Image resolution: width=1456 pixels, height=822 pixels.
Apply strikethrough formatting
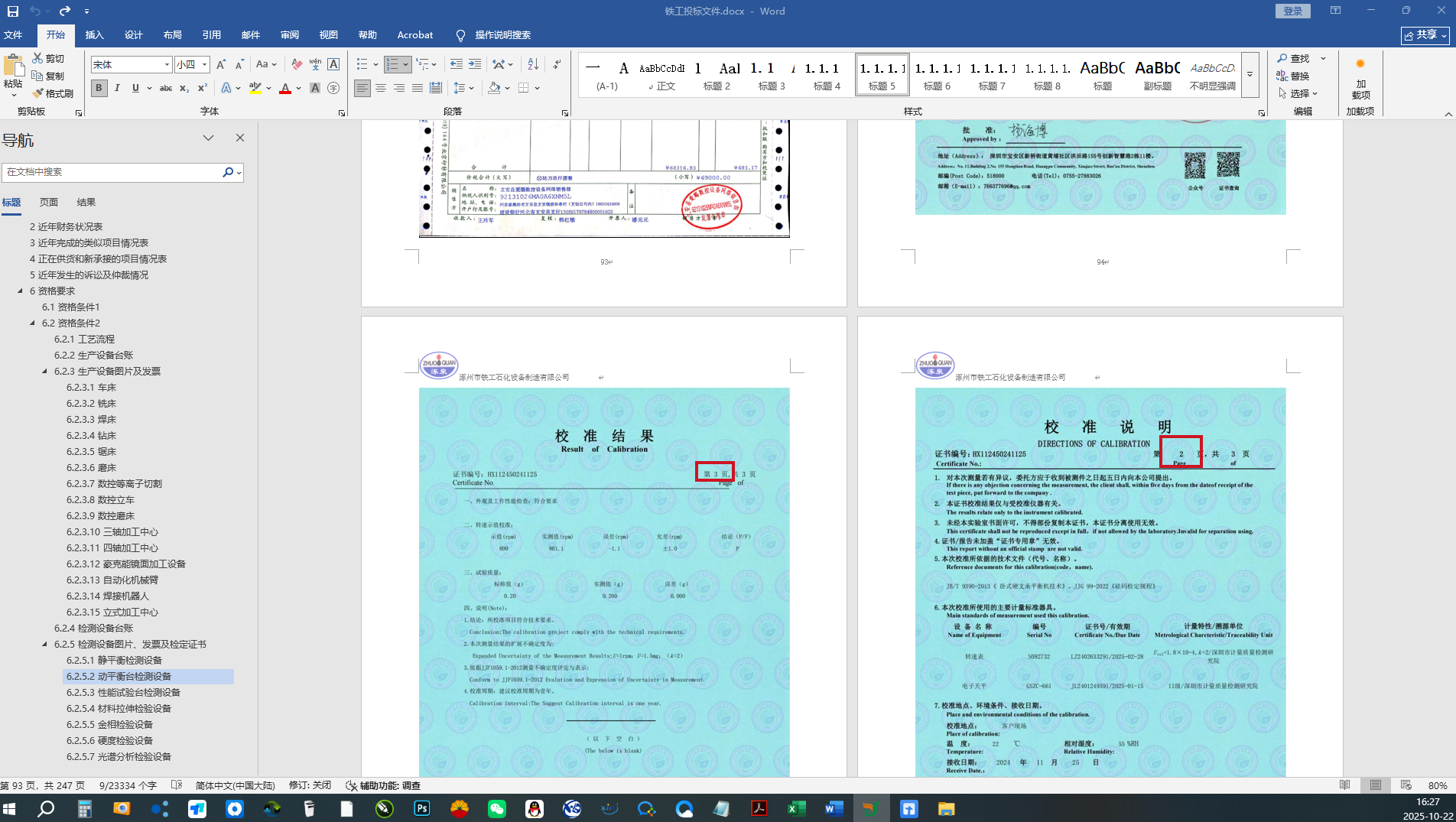[165, 88]
